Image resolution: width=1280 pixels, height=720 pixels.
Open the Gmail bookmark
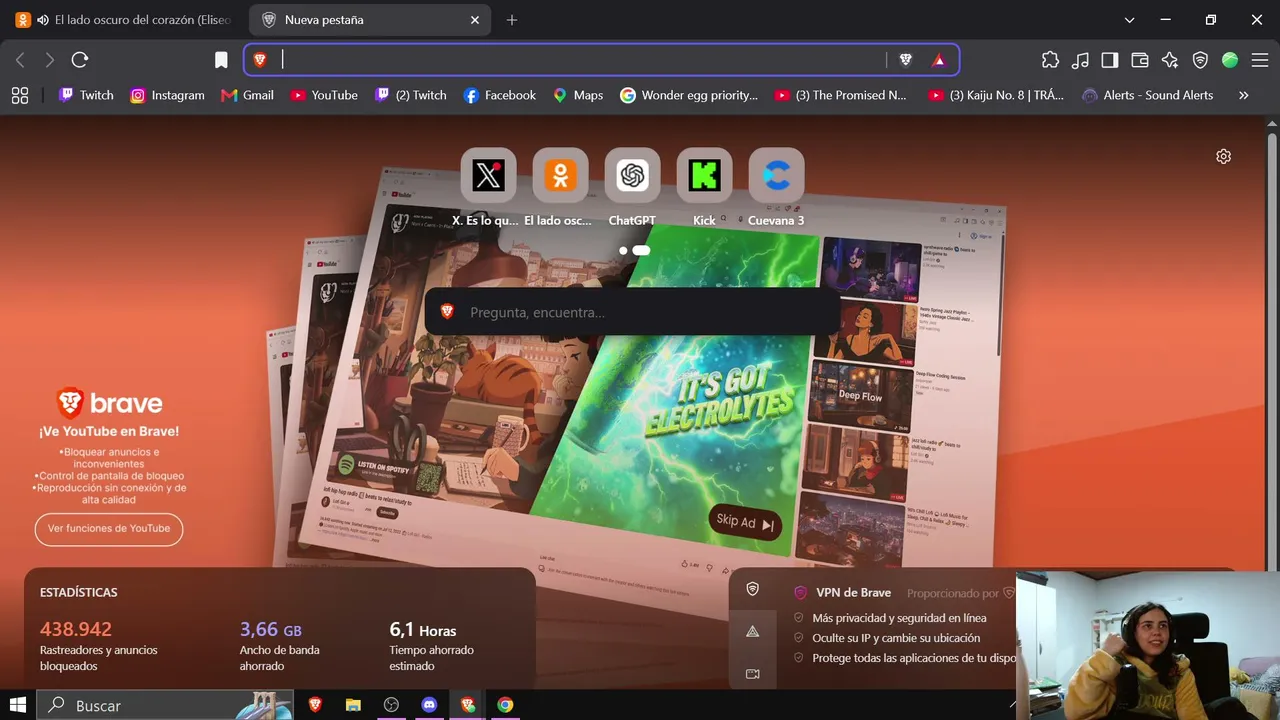coord(247,95)
